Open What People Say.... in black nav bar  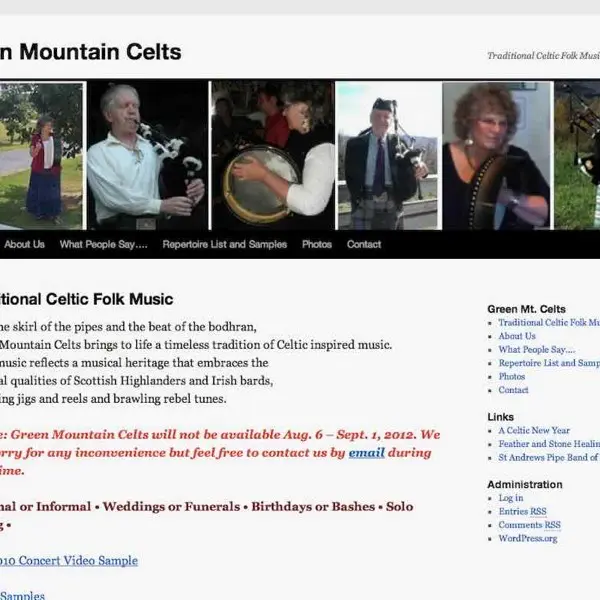103,244
